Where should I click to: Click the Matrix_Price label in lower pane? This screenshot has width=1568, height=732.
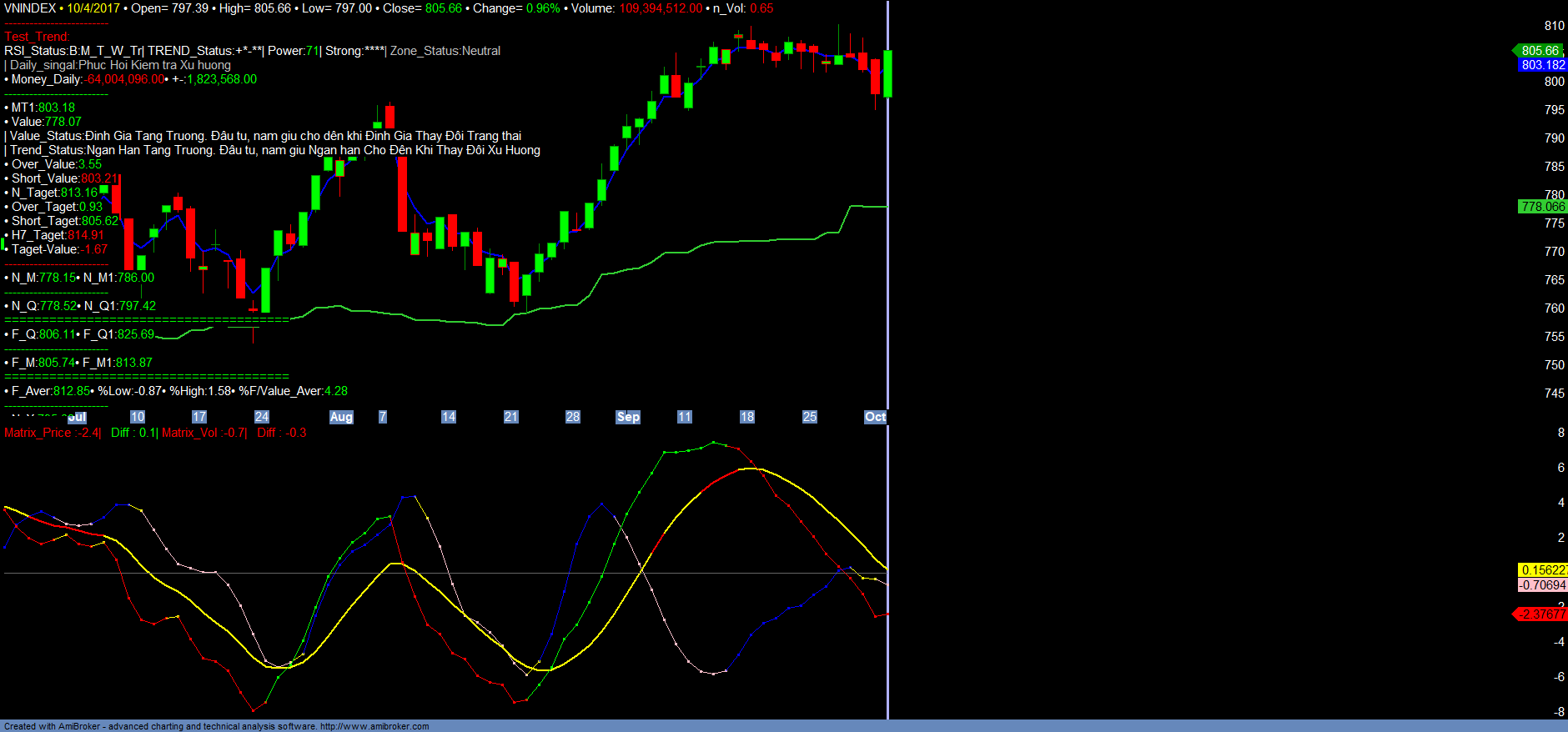38,433
